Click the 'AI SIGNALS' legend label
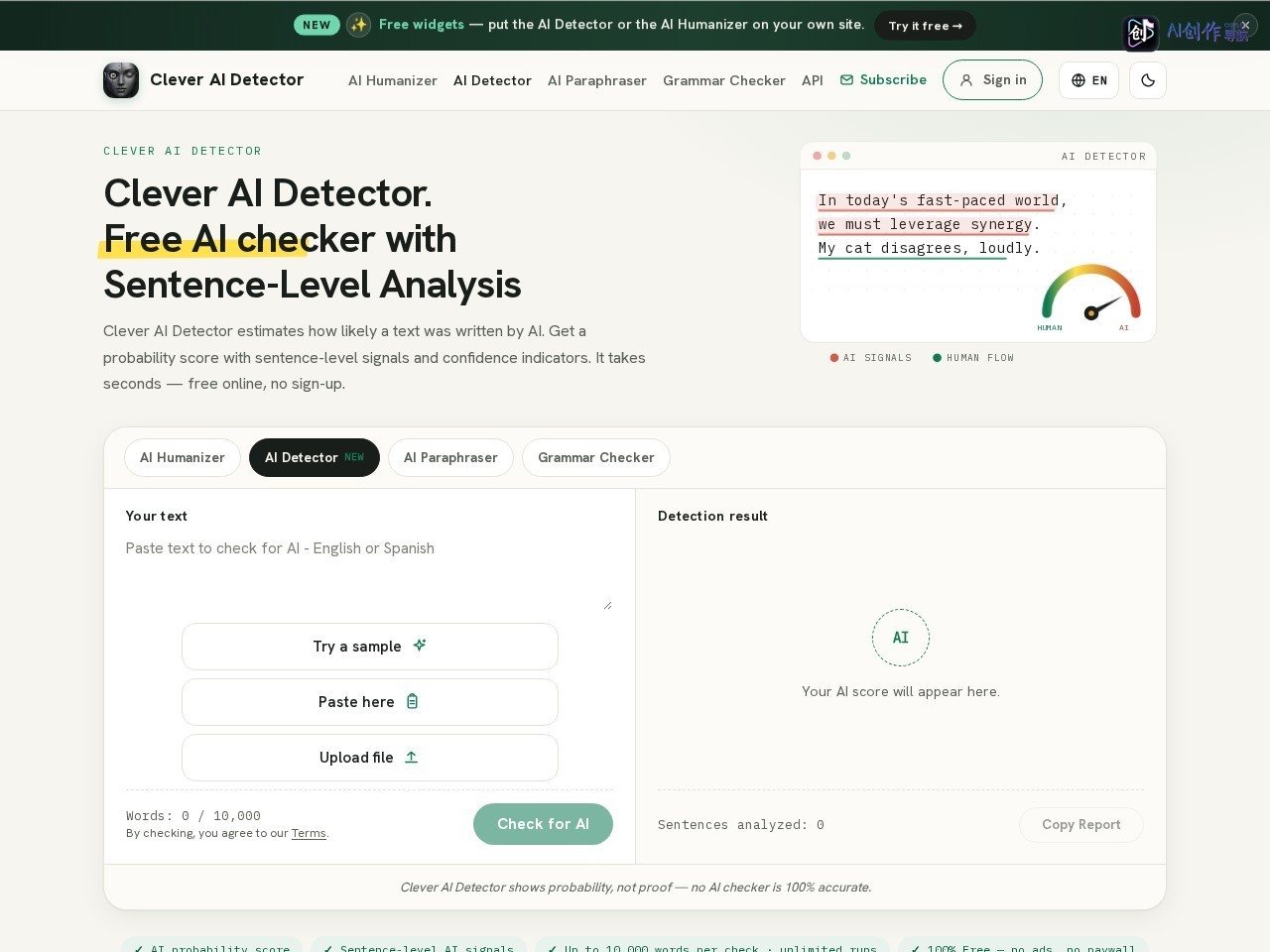The width and height of the screenshot is (1270, 952). click(877, 358)
